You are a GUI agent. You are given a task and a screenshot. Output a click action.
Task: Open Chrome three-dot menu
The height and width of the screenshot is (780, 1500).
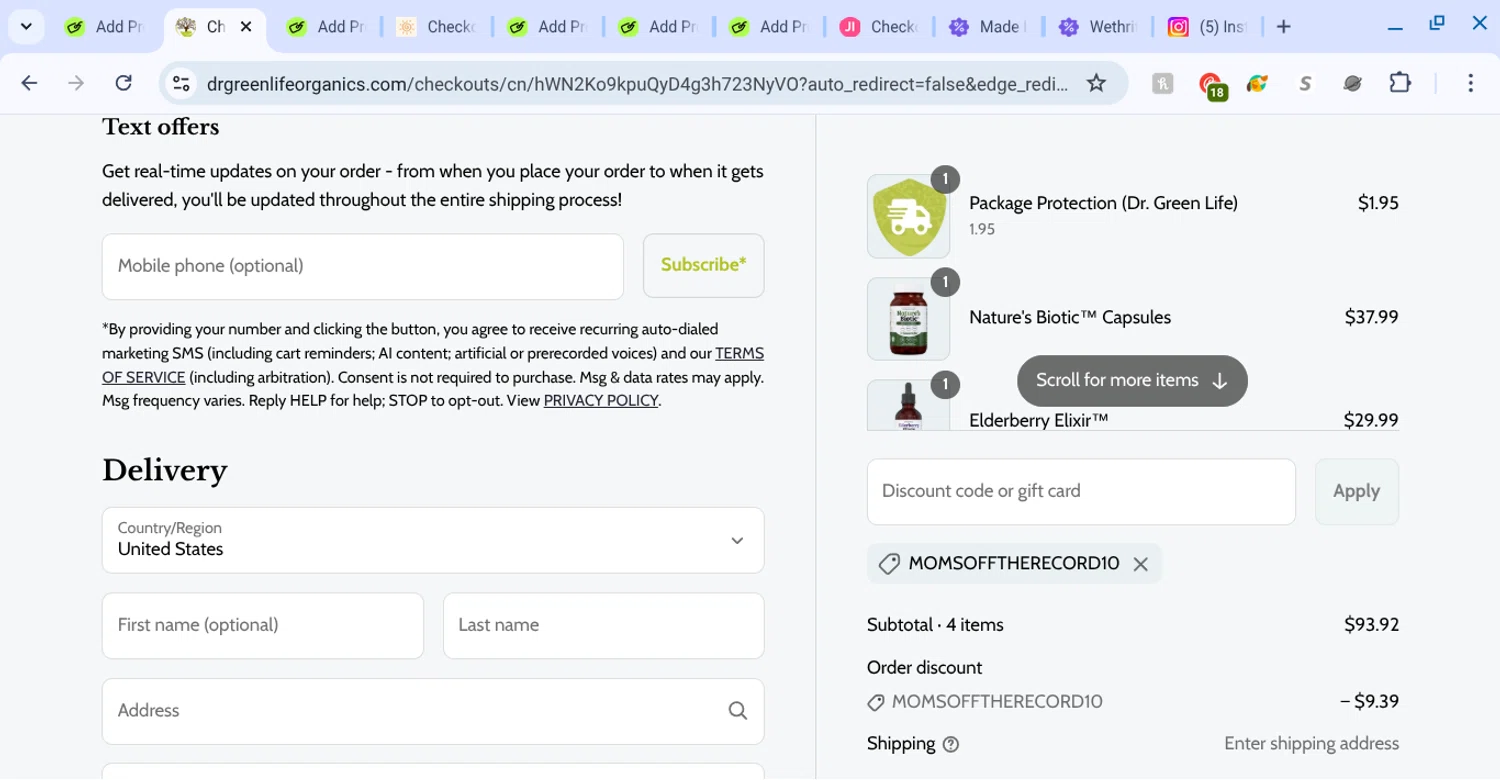tap(1470, 83)
